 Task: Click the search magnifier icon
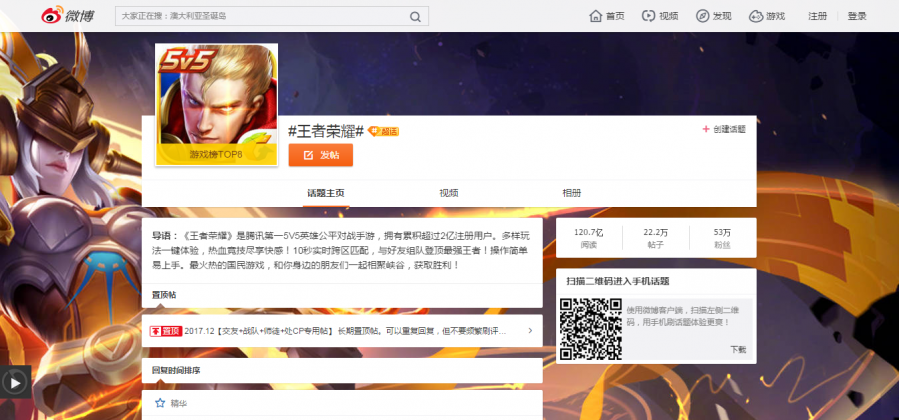click(x=416, y=17)
